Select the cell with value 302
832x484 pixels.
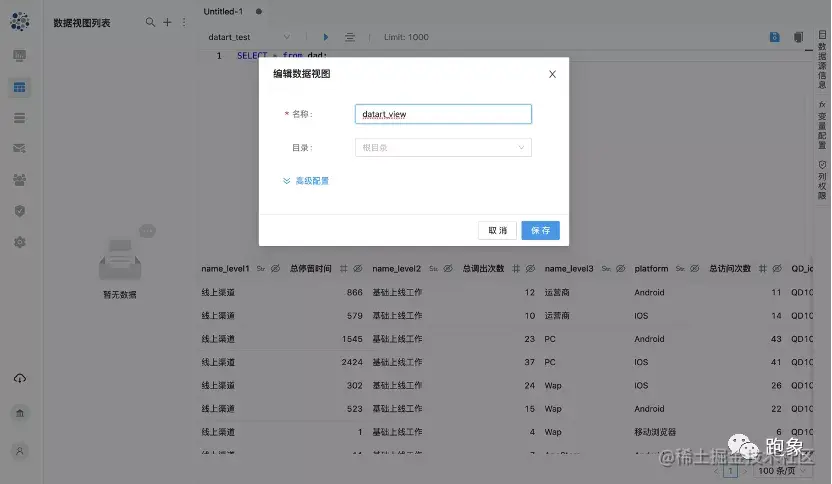pyautogui.click(x=354, y=385)
